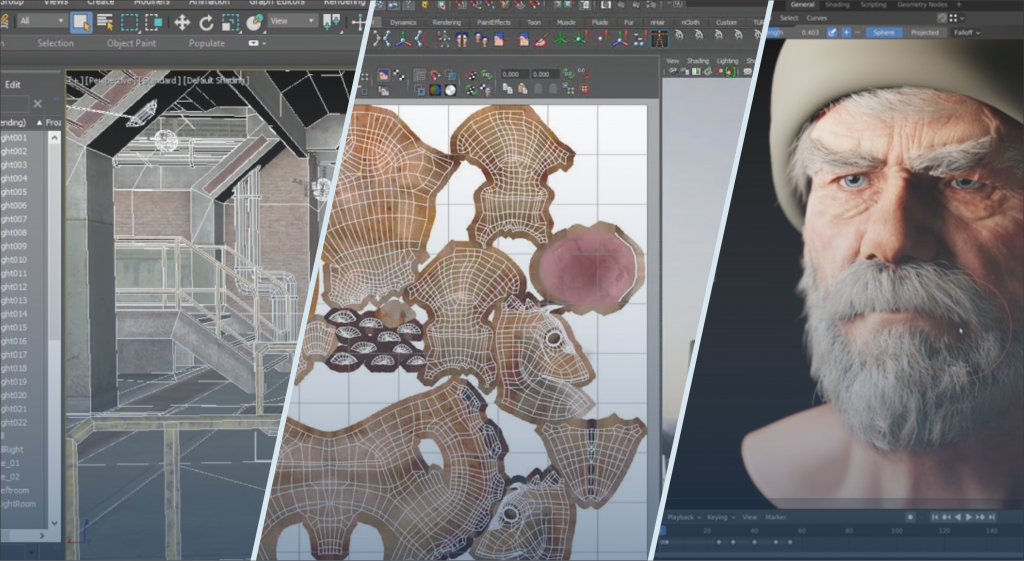Select the Select by Name list icon
1024x561 pixels.
[x=105, y=21]
